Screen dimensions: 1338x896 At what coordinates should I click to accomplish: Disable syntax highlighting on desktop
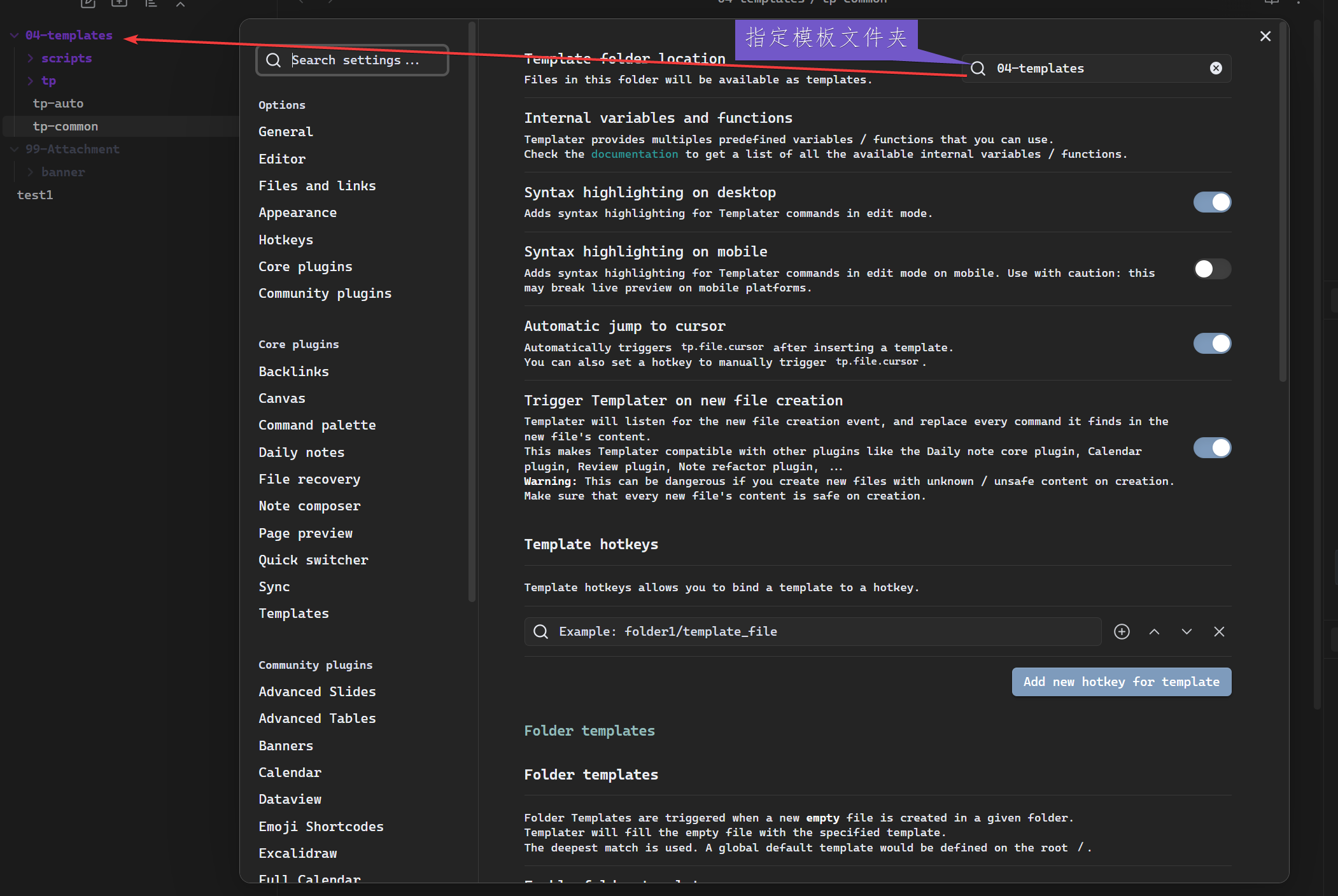tap(1212, 202)
